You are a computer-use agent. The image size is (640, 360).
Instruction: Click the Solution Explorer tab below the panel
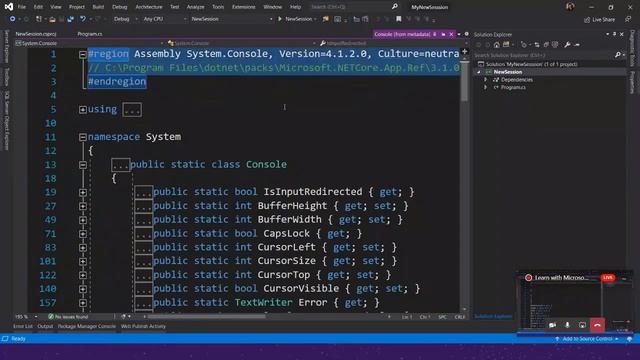coord(493,316)
